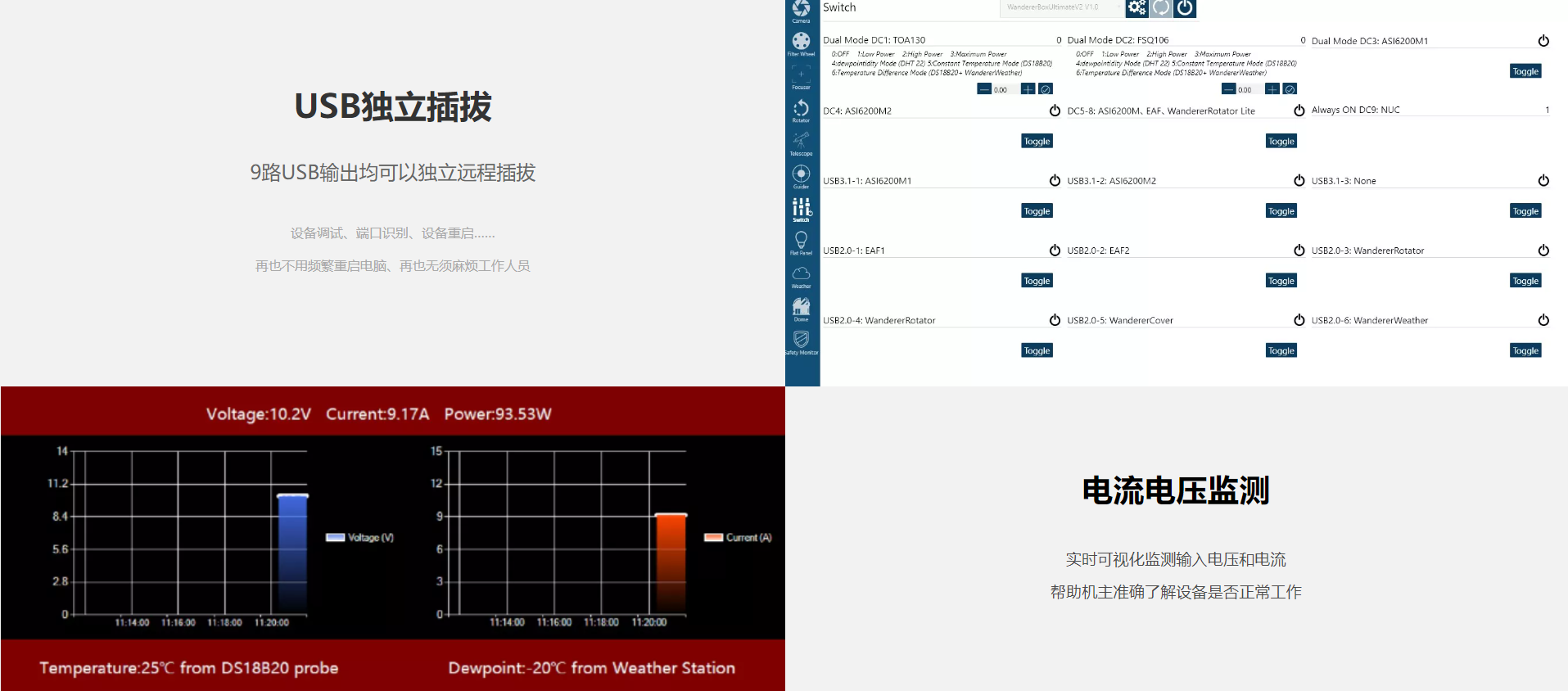The width and height of the screenshot is (1568, 691).
Task: Click the 'Dewpoint:-20℃ from Weather Station' text
Action: (x=591, y=668)
